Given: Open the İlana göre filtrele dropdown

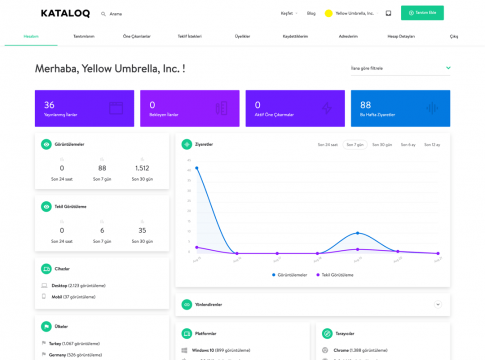Looking at the screenshot, I should click(x=400, y=68).
